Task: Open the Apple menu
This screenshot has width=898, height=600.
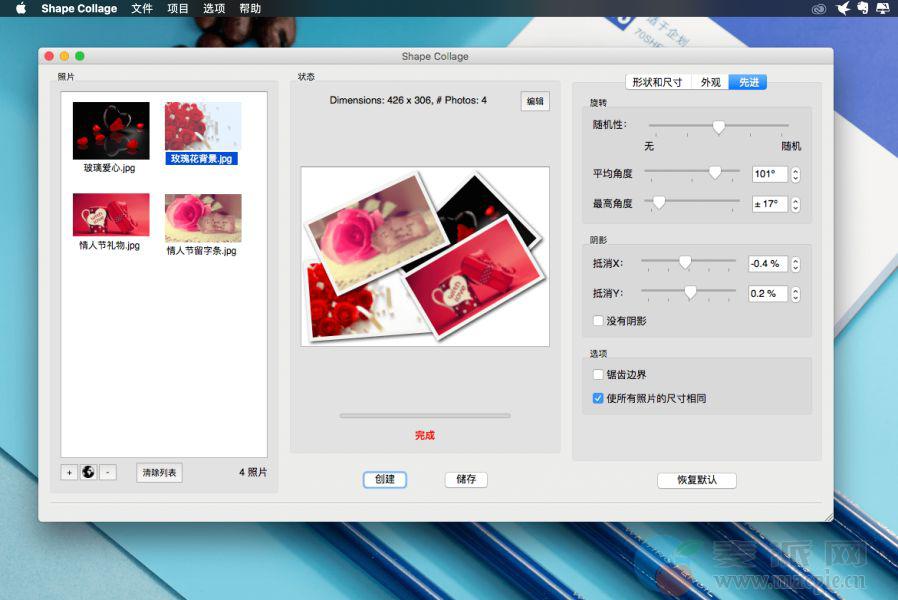Action: pos(20,9)
